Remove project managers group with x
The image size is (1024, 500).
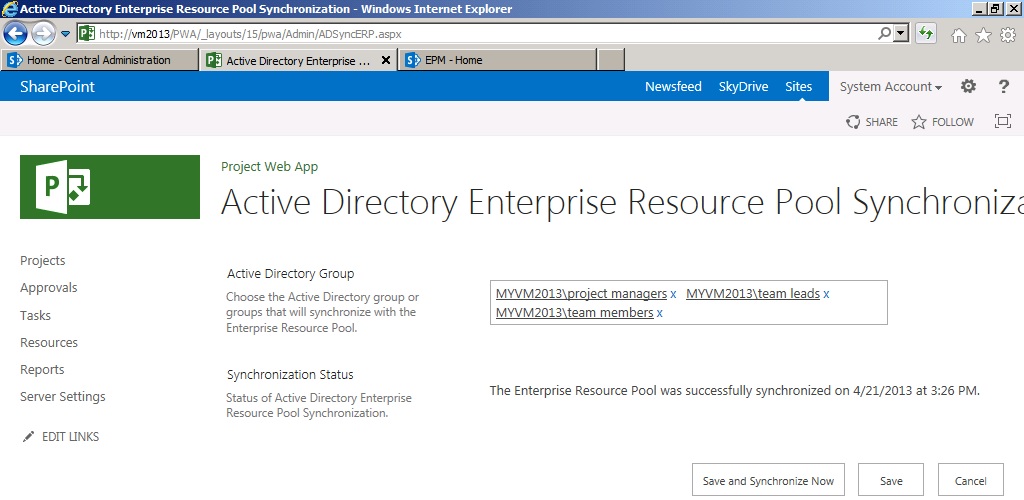[673, 294]
